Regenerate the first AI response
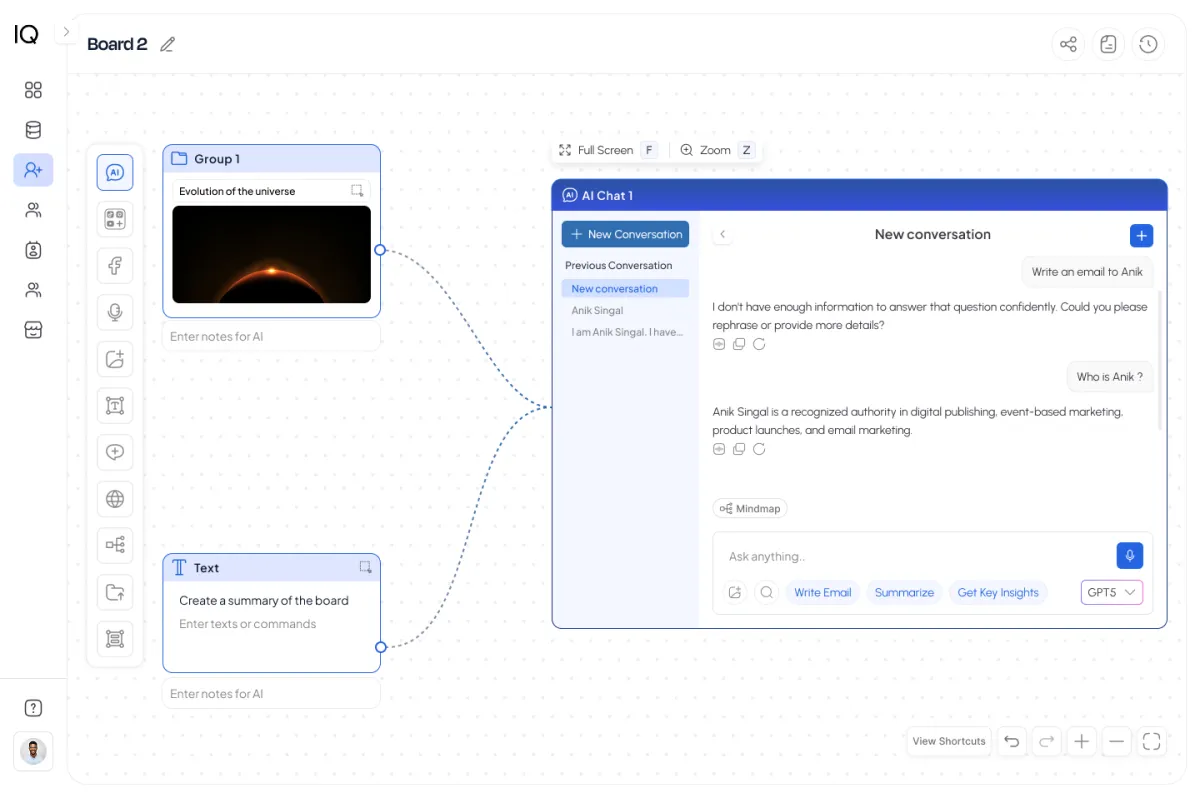1200x798 pixels. click(759, 344)
